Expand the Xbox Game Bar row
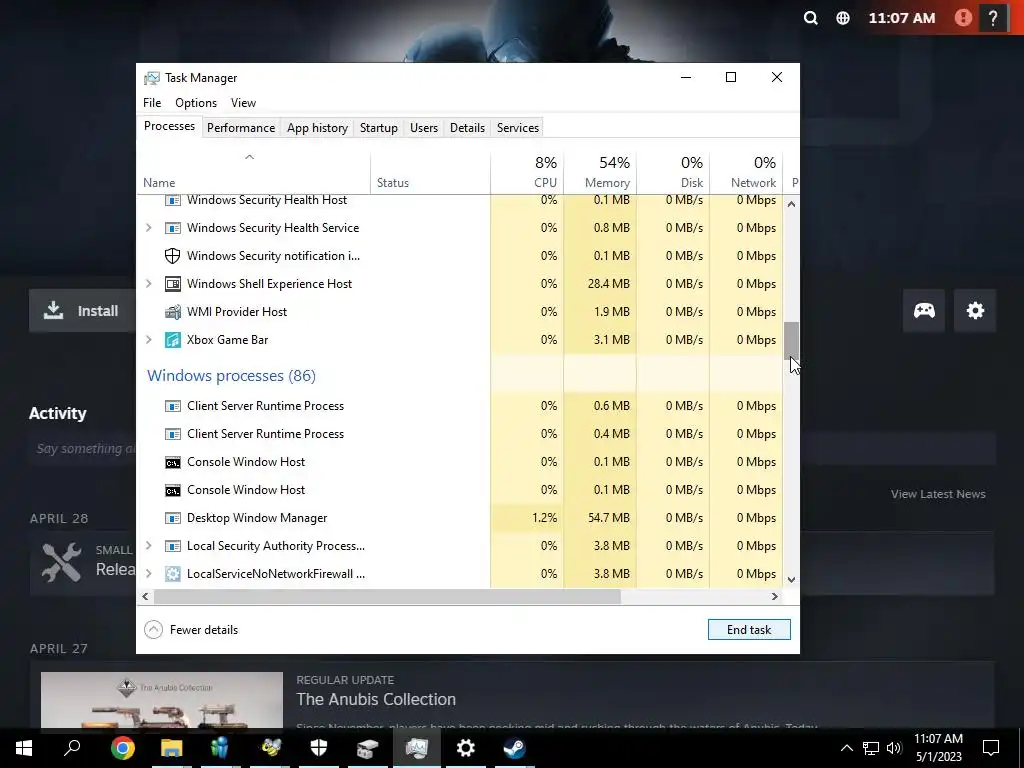1024x768 pixels. (149, 340)
